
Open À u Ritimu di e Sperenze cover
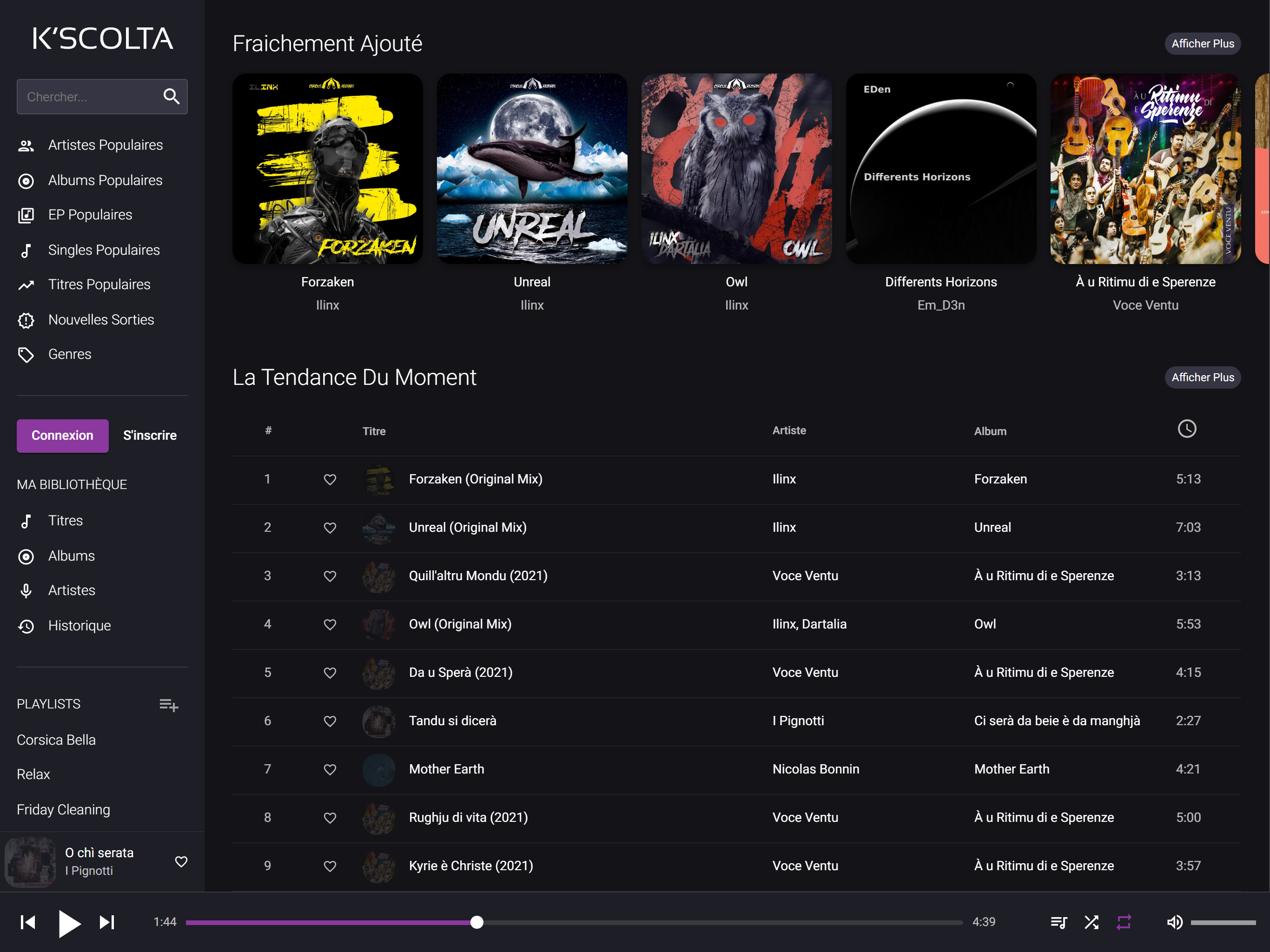point(1145,169)
